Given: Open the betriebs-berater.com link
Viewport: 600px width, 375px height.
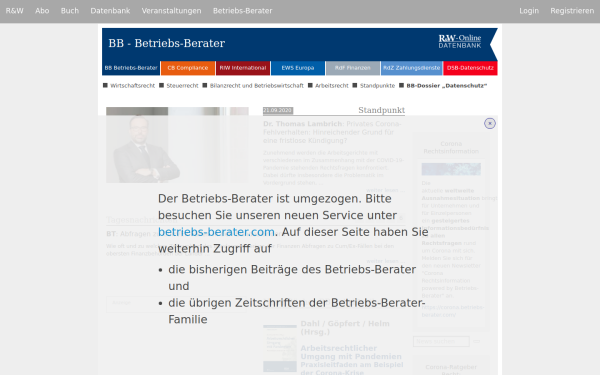Looking at the screenshot, I should point(216,232).
